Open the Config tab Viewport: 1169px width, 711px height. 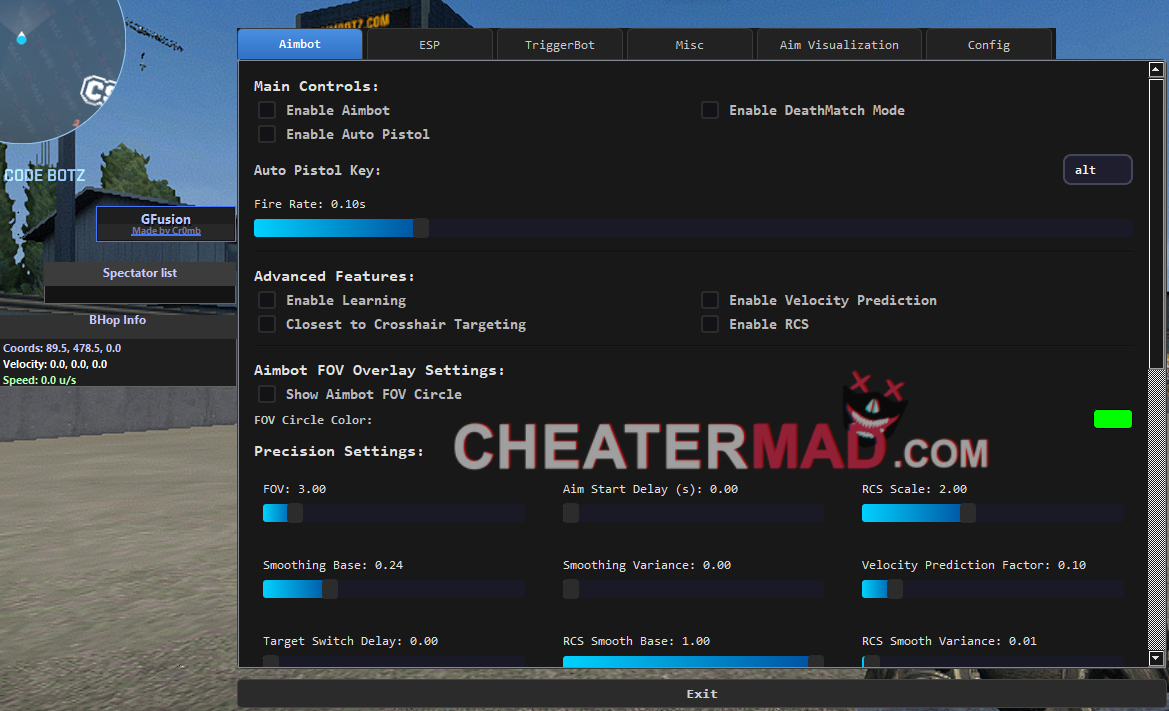989,45
